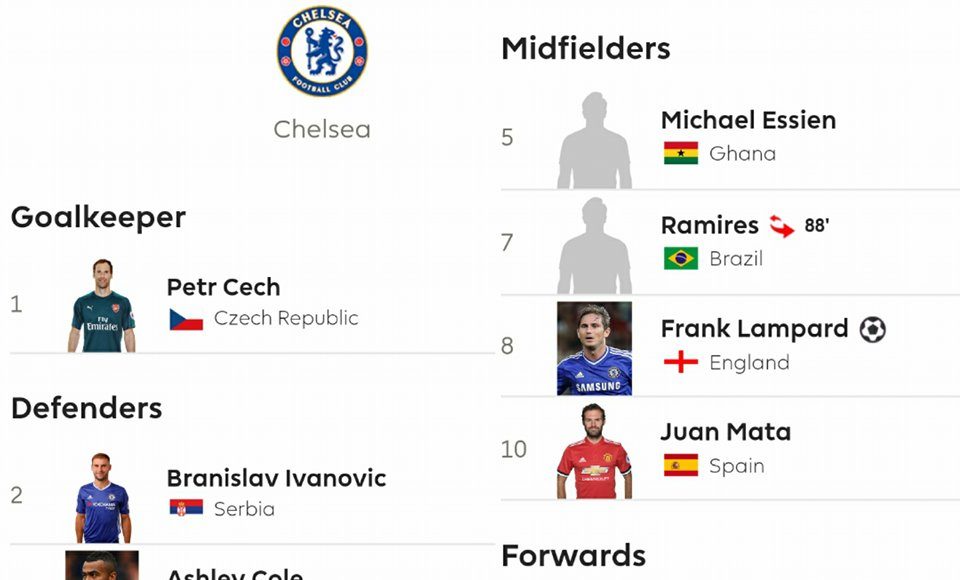
Task: Click the England flag icon
Action: 681,362
